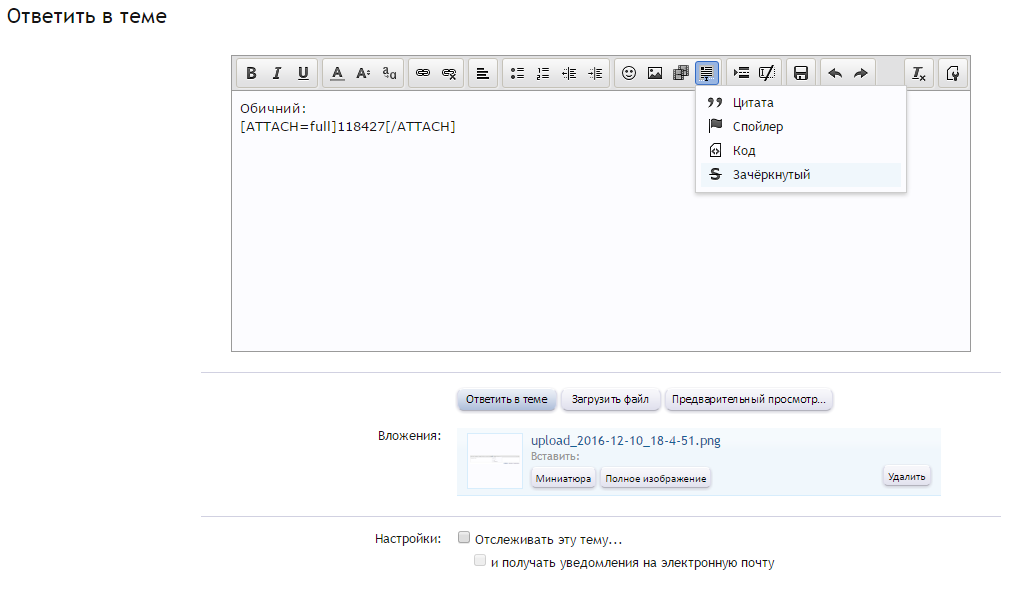Click the Ответить в теме submit button
The image size is (1019, 596).
pyautogui.click(x=507, y=400)
